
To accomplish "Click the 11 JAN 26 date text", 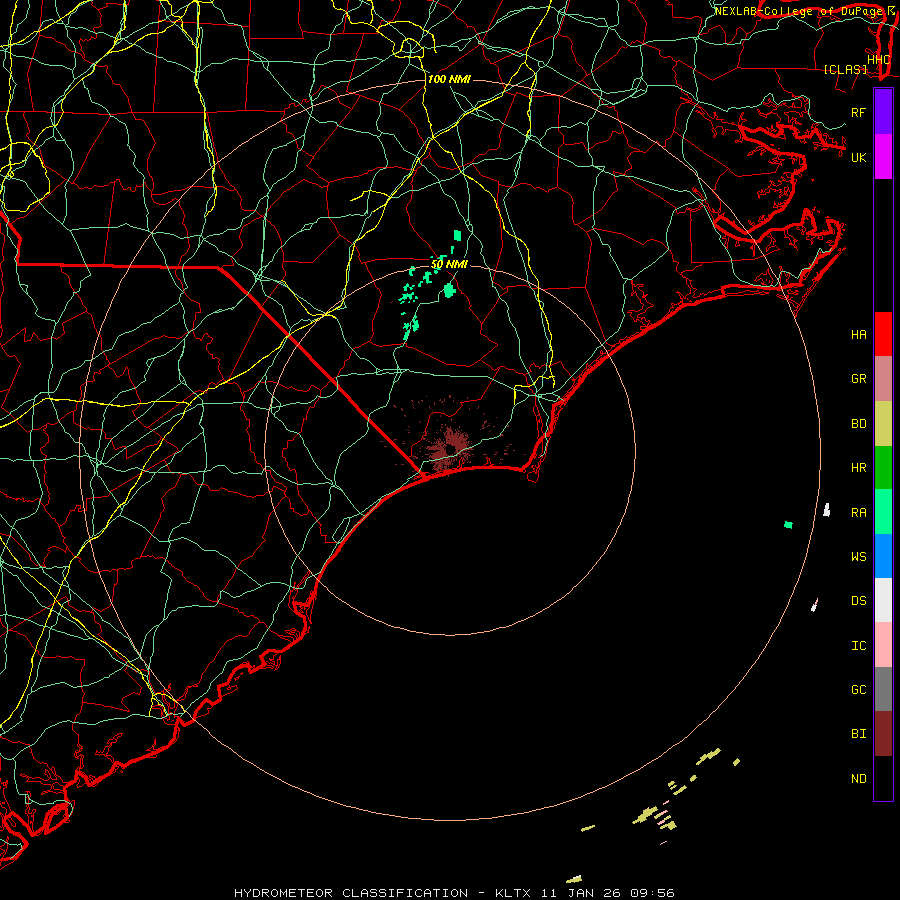I will click(x=581, y=893).
